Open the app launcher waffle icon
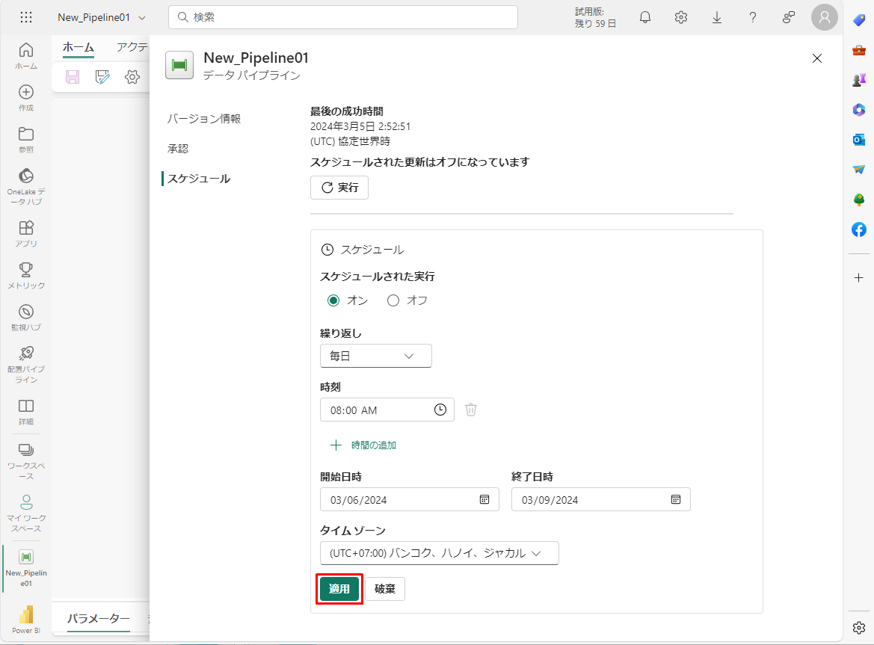The image size is (874, 645). pyautogui.click(x=26, y=17)
